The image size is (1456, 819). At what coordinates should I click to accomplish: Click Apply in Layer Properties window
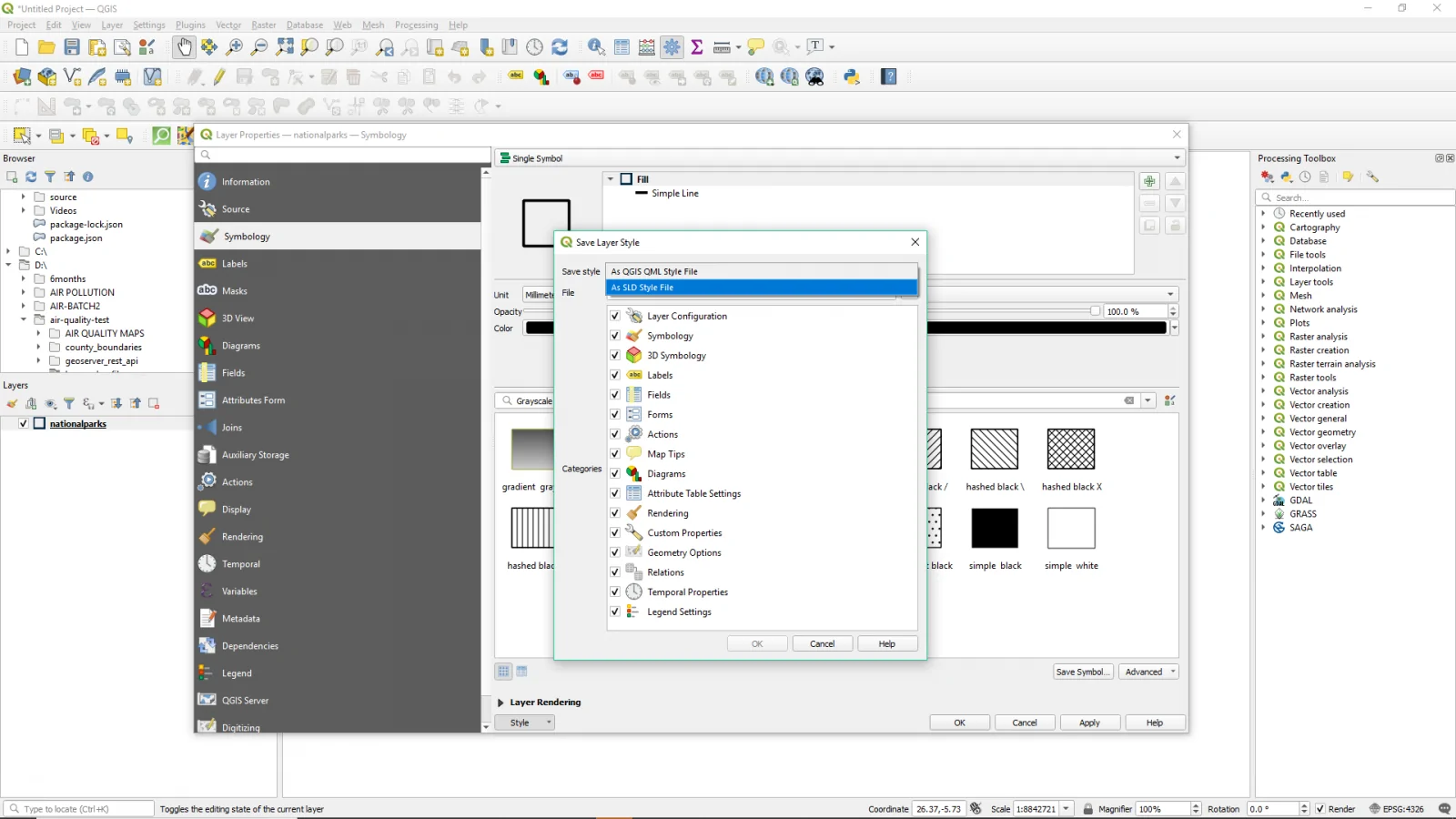[1089, 723]
